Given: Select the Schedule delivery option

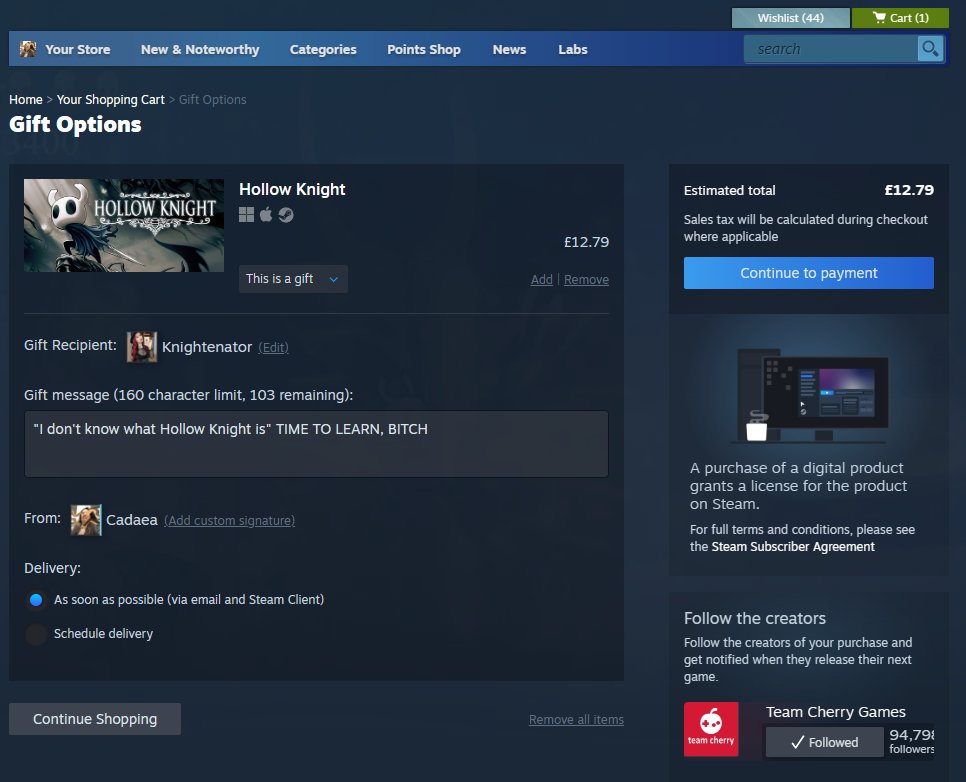Looking at the screenshot, I should tap(36, 633).
